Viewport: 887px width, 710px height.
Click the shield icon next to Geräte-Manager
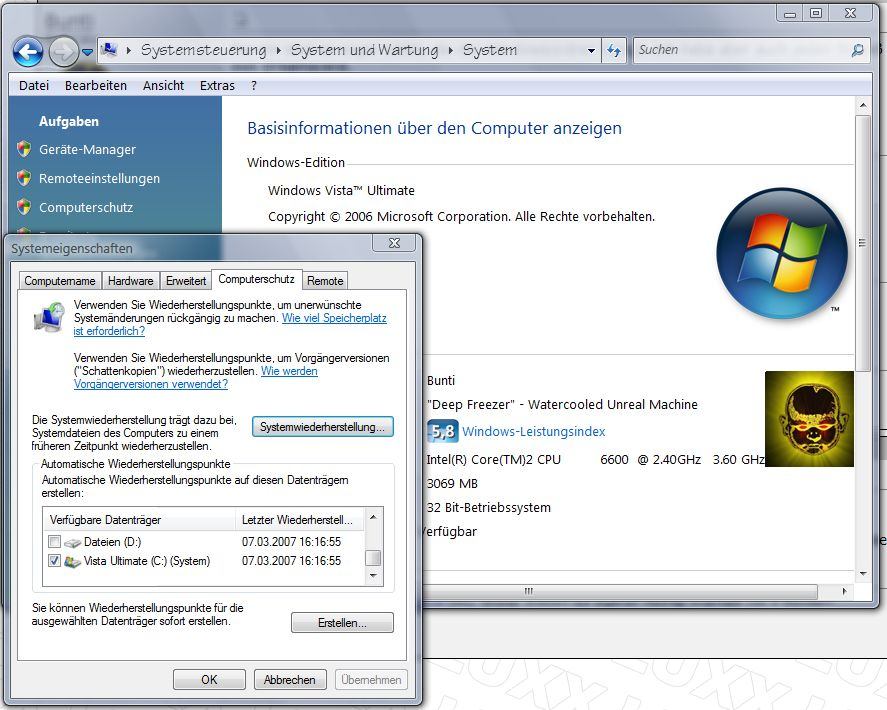(24, 149)
